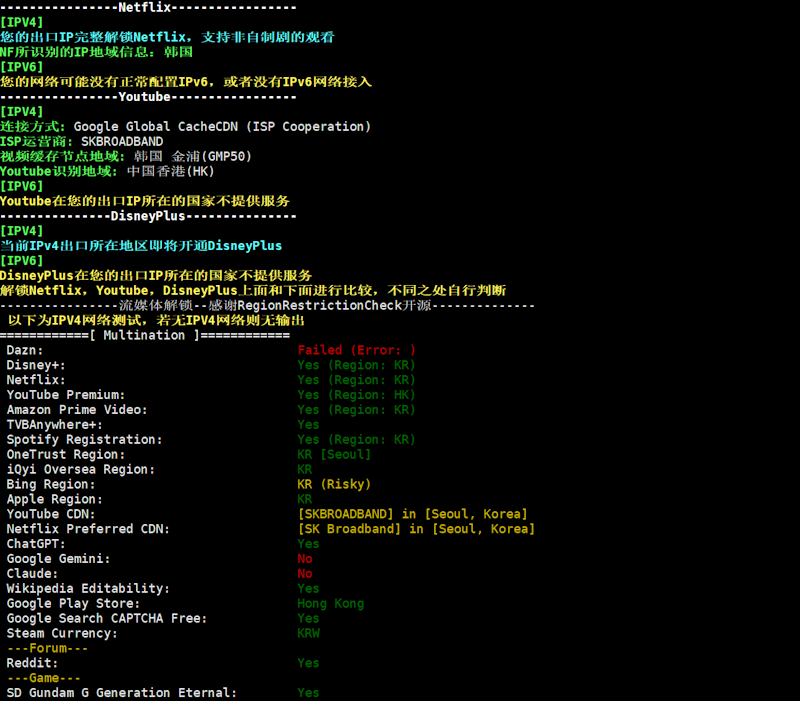Select '[SKBROADBAND] in [Seoul, Korea]' value

click(x=413, y=514)
